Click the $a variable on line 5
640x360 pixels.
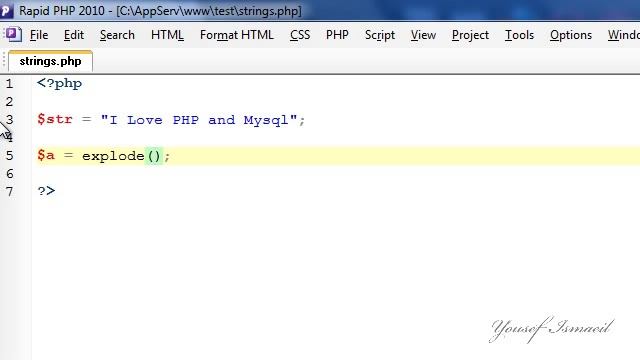(46, 155)
